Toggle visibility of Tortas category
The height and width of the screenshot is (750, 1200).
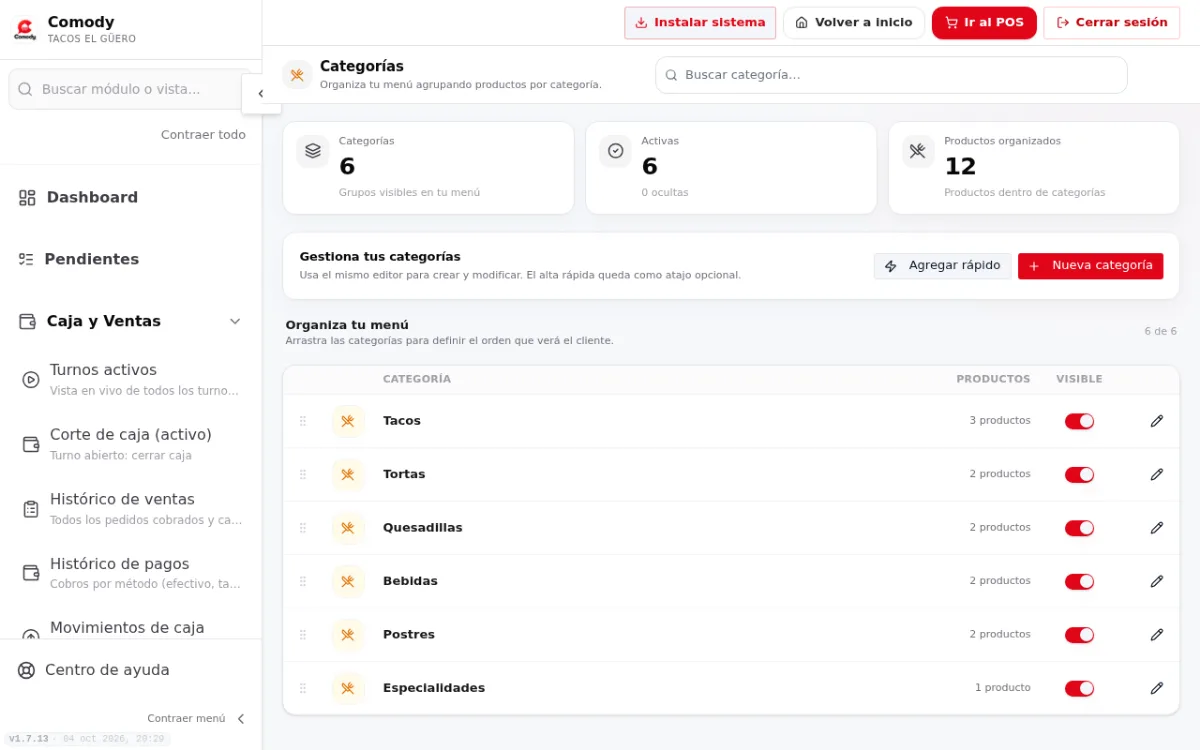pyautogui.click(x=1079, y=474)
